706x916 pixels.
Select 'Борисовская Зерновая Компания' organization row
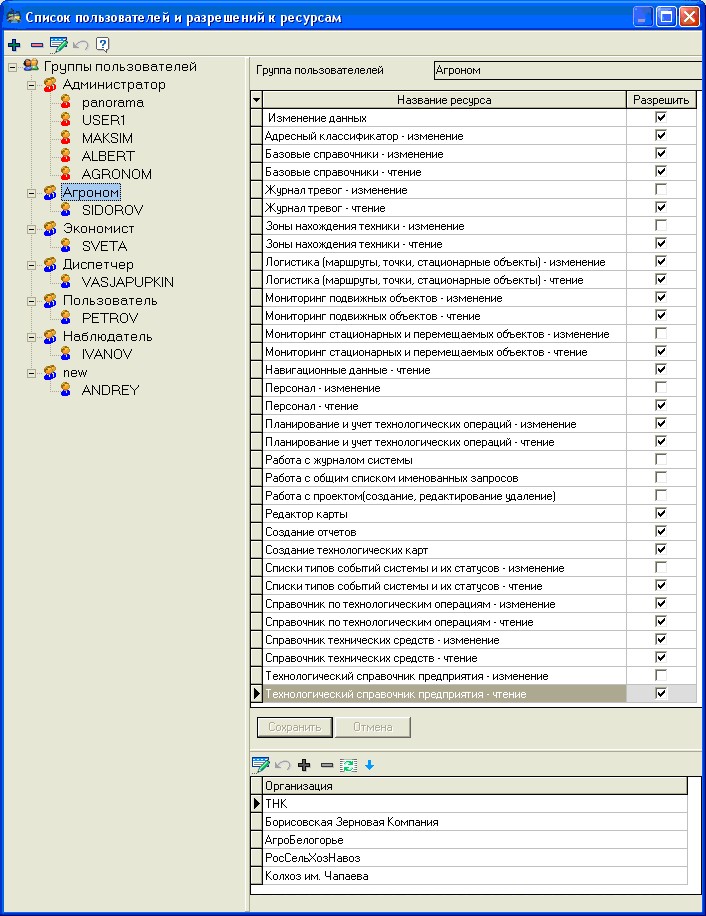pos(351,822)
